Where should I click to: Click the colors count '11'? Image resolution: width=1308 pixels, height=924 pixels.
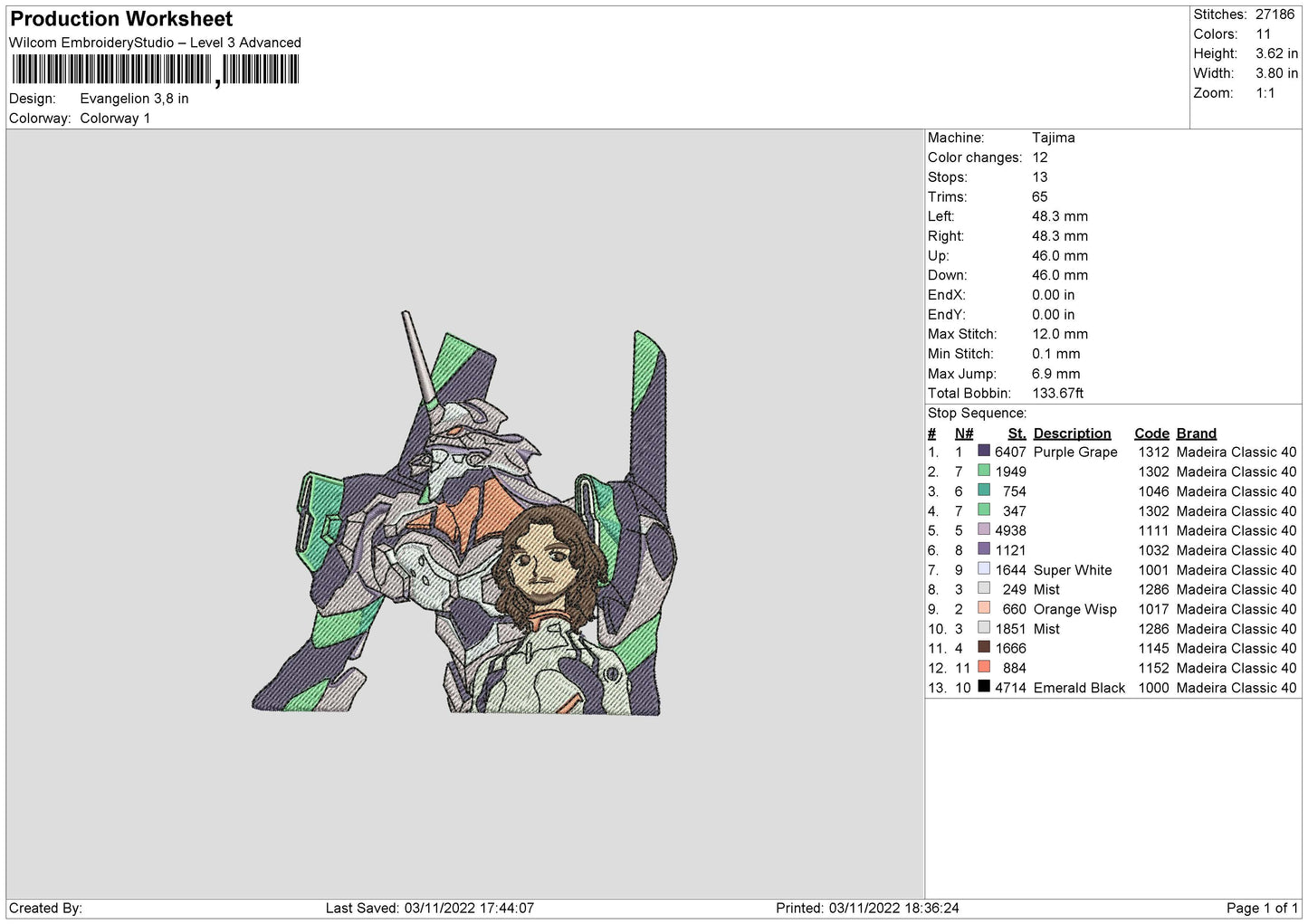[1264, 34]
